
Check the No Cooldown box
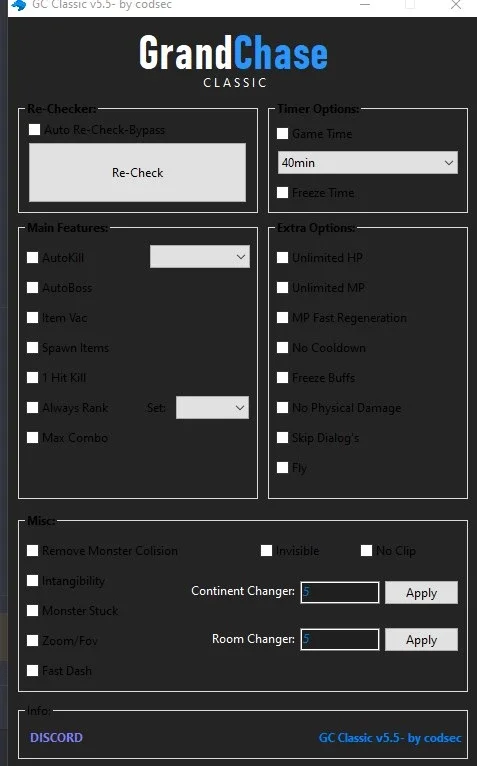click(282, 347)
